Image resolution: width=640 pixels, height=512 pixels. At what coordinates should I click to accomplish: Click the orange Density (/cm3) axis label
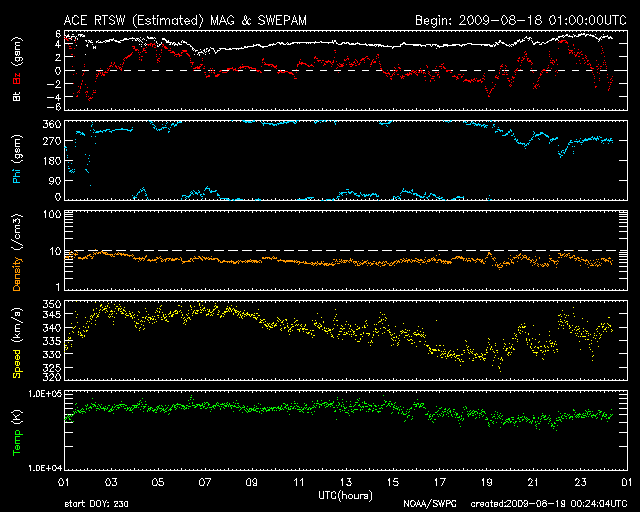coord(17,251)
